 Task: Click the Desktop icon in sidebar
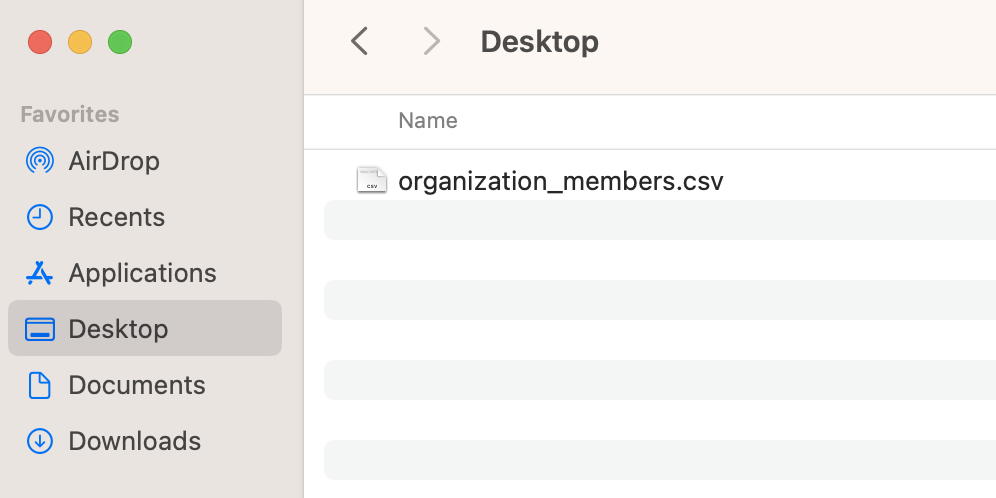point(40,329)
